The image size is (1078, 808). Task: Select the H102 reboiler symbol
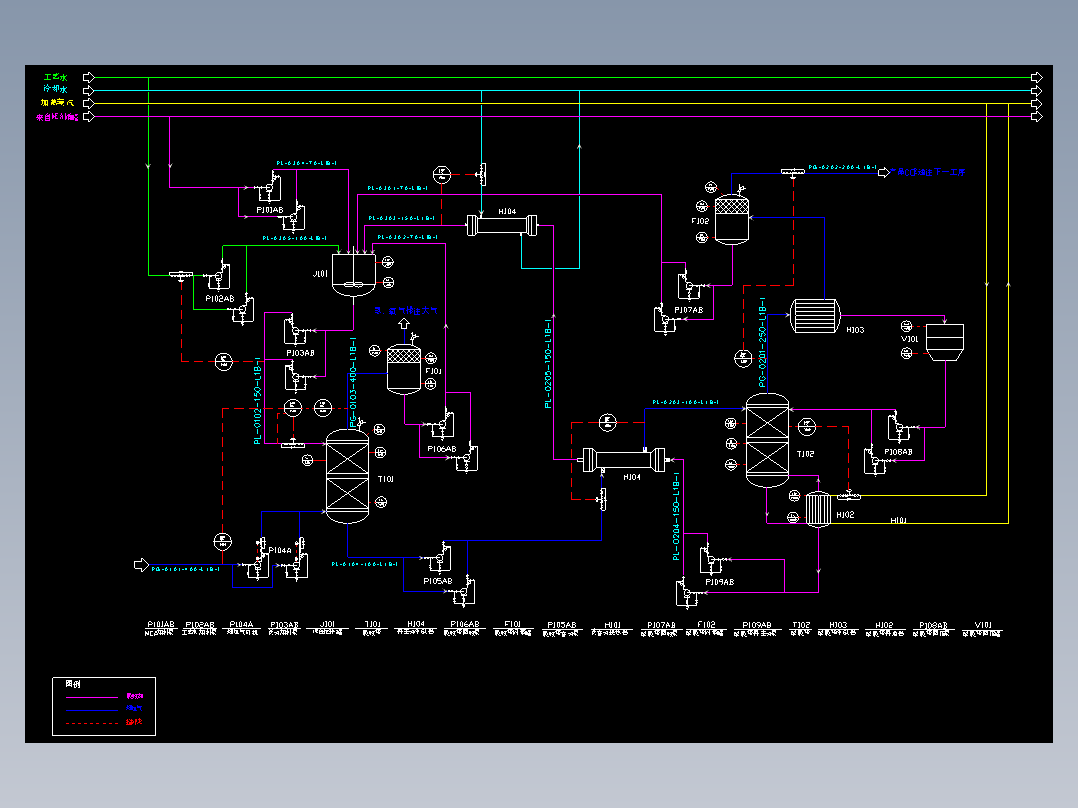(x=818, y=510)
